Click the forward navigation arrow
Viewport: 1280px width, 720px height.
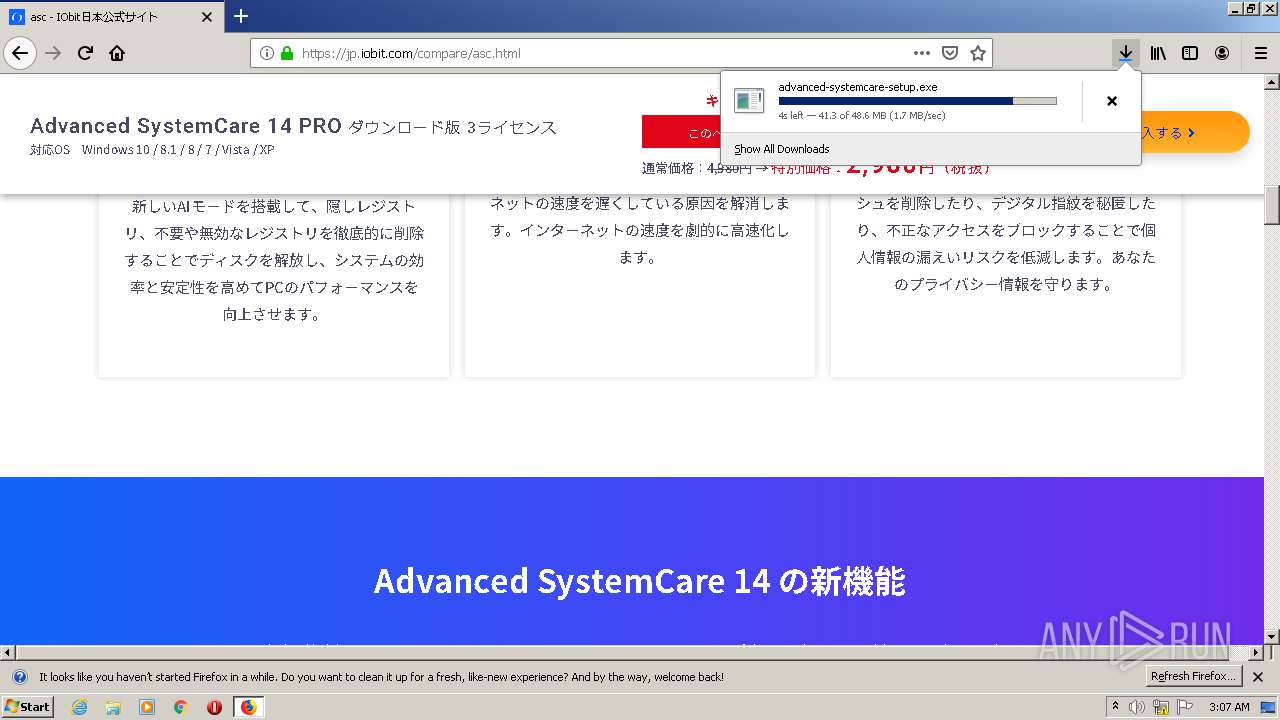54,53
